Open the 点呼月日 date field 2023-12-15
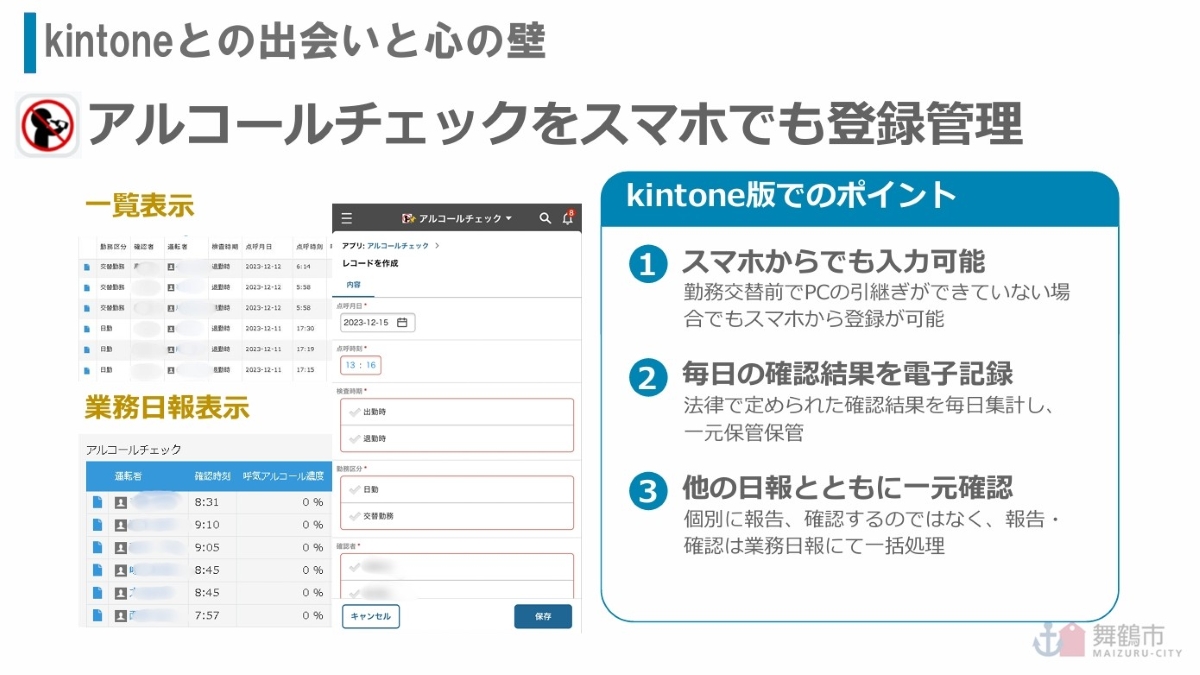The image size is (1200, 675). [x=376, y=323]
